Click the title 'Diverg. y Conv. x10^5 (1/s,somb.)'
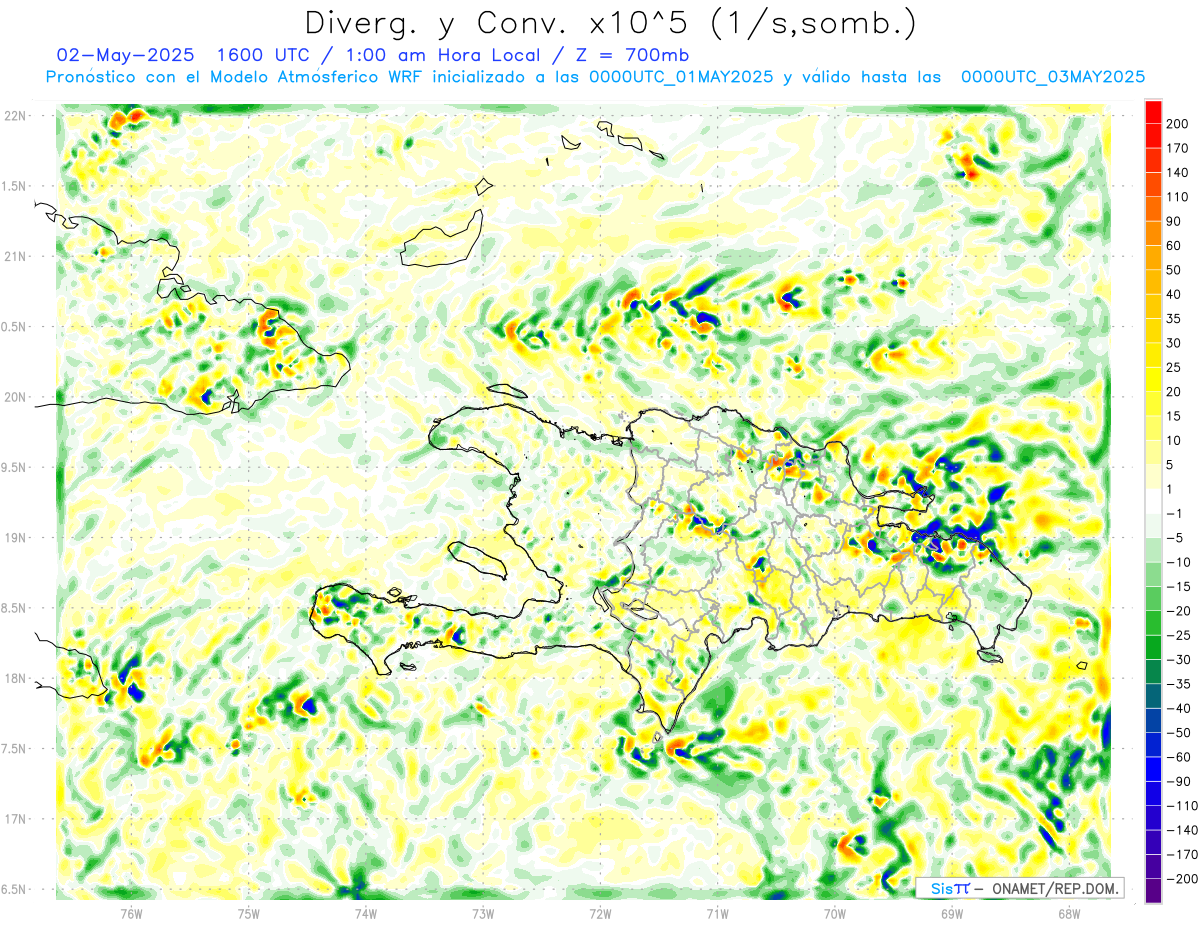Viewport: 1200px width, 927px height. coord(609,23)
